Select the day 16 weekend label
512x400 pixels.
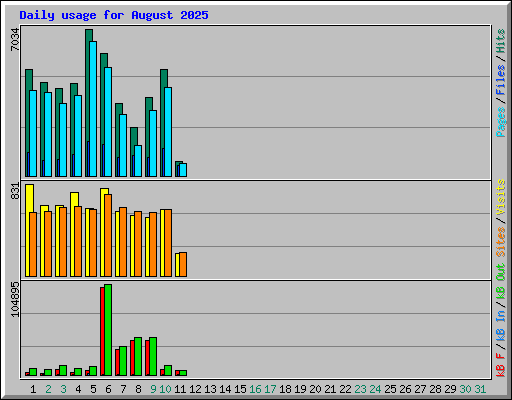[x=255, y=389]
